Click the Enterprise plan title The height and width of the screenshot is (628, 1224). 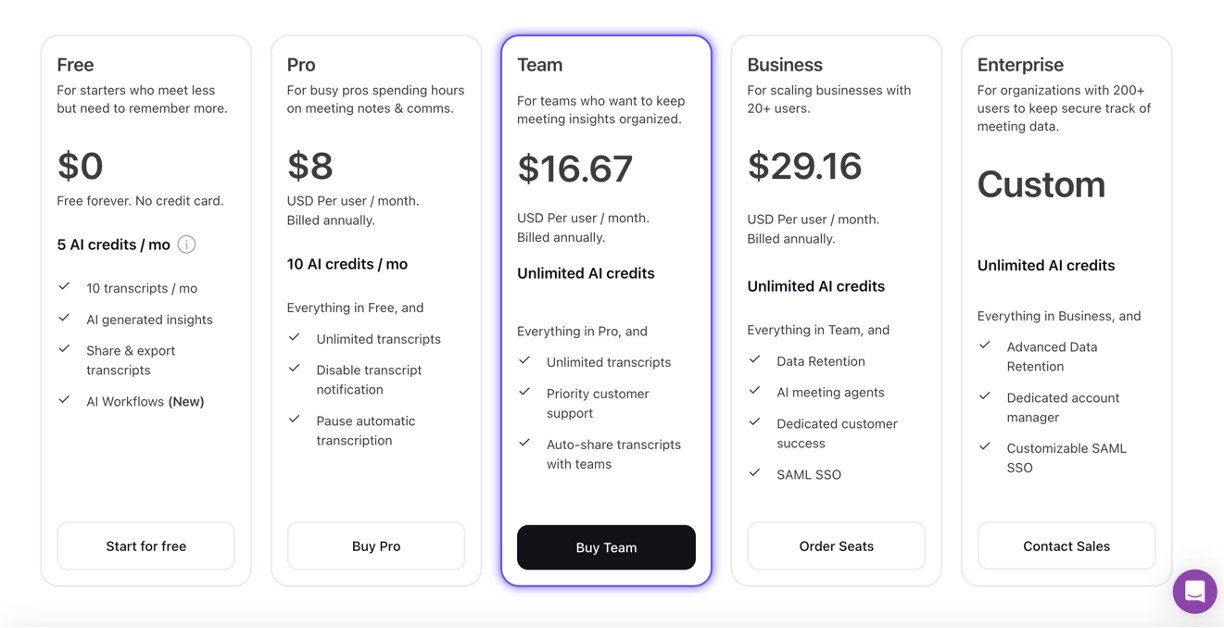click(1022, 65)
